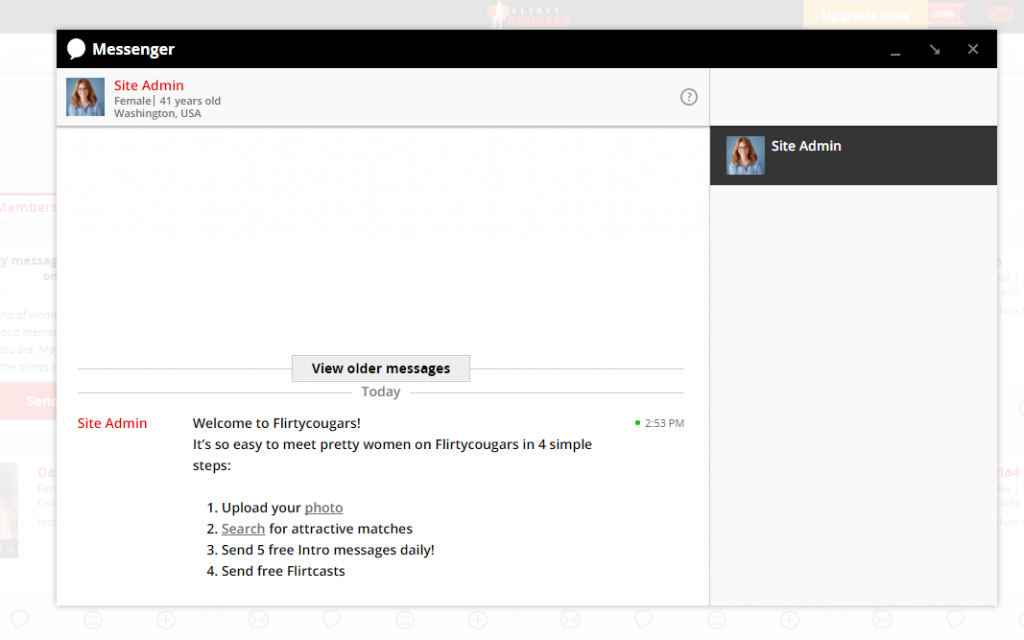Click Upgrade now in the background page

click(x=865, y=15)
